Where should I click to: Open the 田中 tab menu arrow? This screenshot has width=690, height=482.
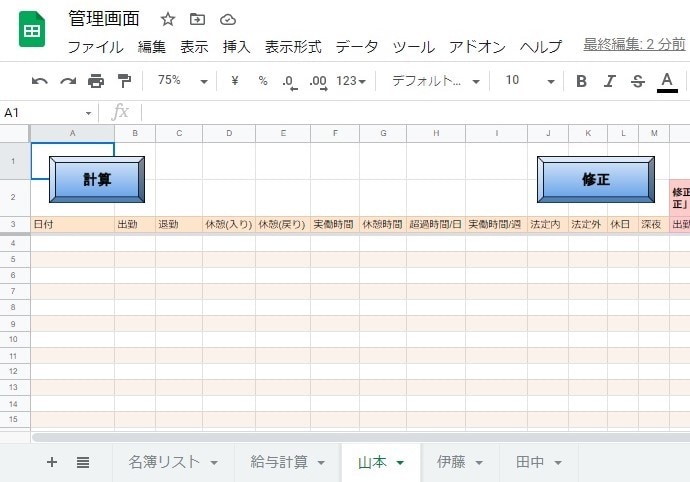(x=558, y=463)
